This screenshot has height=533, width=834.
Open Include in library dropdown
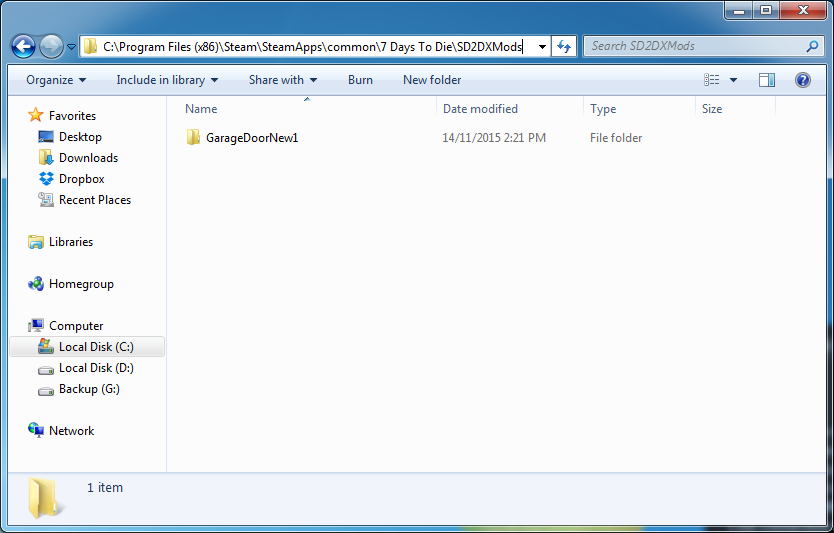(x=167, y=80)
